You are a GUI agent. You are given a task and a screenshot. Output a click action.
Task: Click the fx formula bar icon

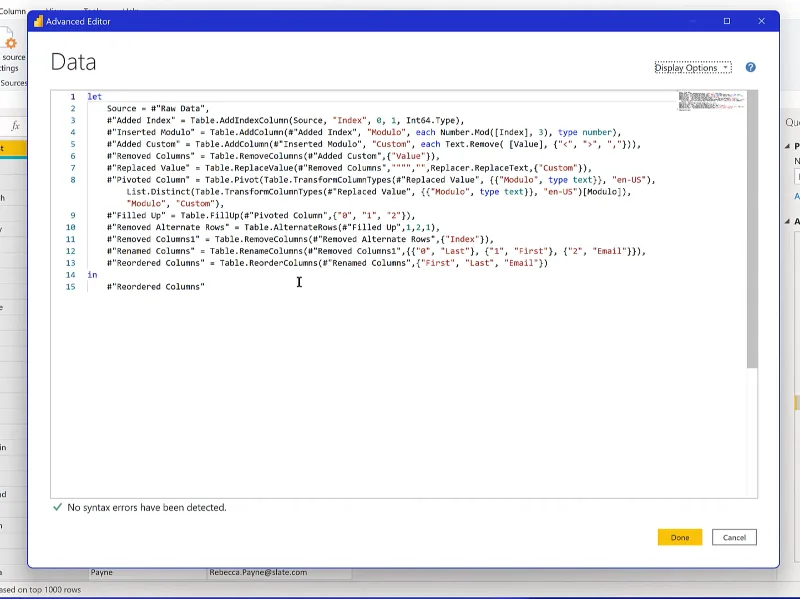16,126
